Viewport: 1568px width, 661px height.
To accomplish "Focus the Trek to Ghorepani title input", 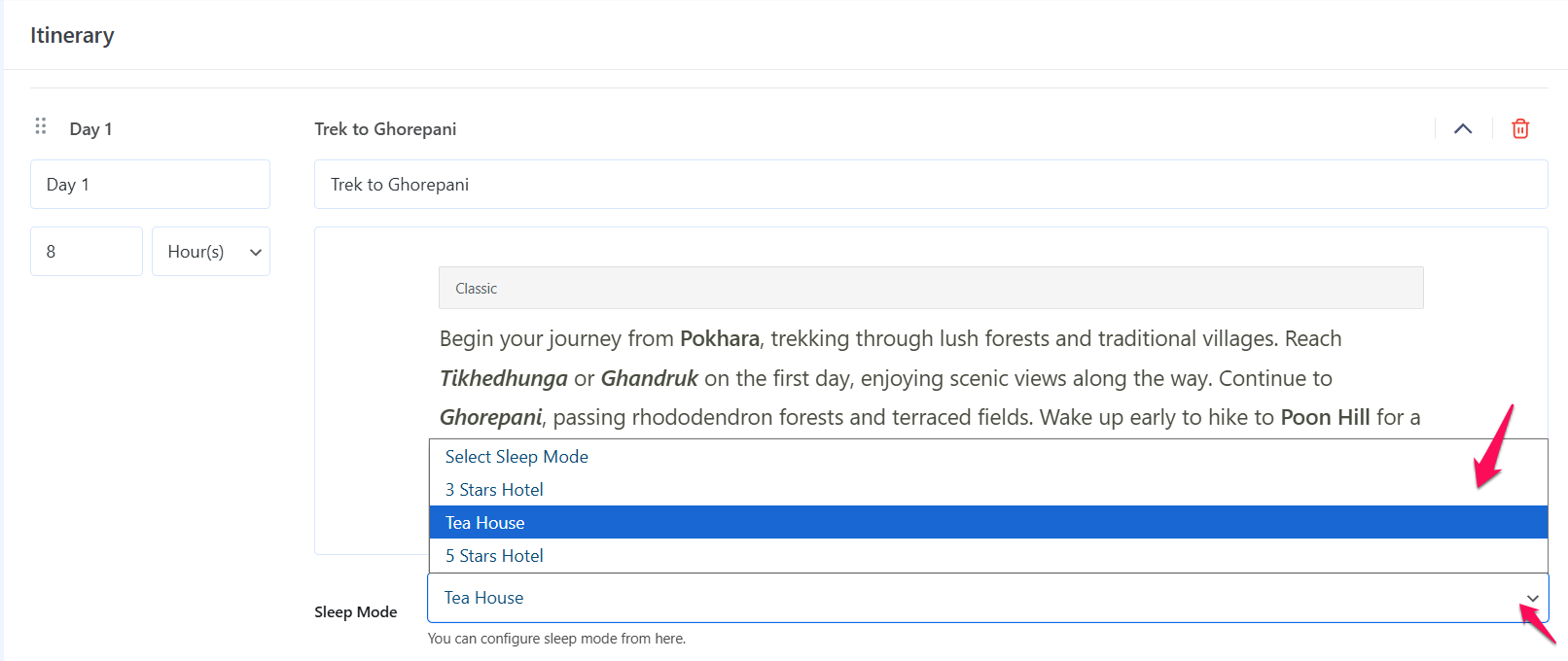I will 930,185.
